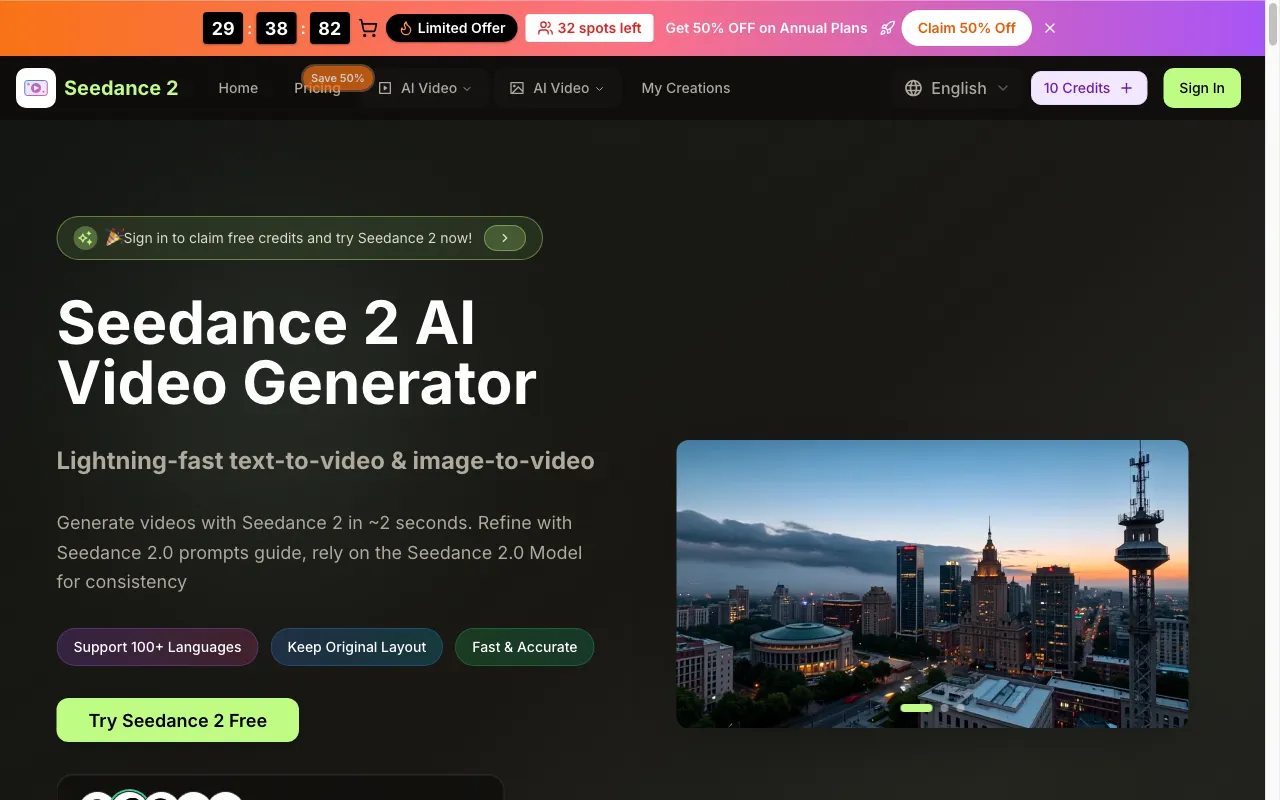
Task: Click the countdown timer hours digit box
Action: coord(223,28)
